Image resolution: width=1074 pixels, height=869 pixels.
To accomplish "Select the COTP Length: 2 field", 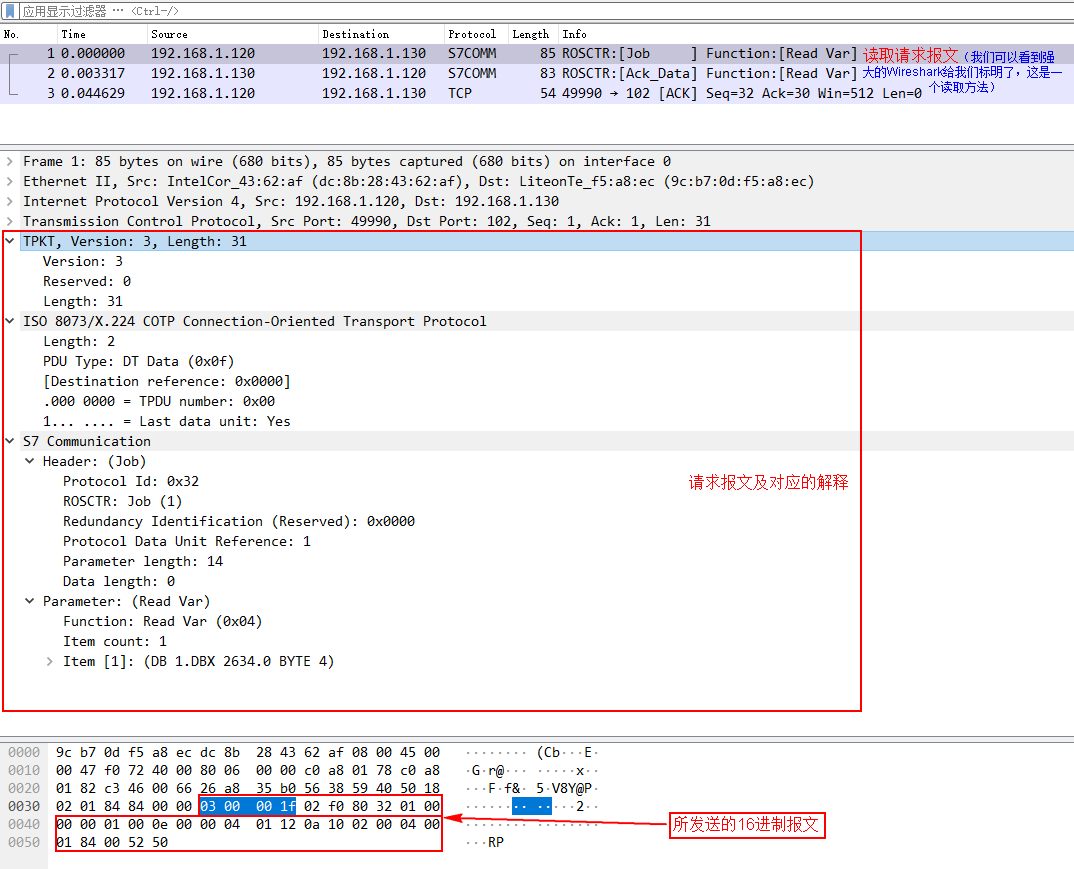I will [79, 341].
